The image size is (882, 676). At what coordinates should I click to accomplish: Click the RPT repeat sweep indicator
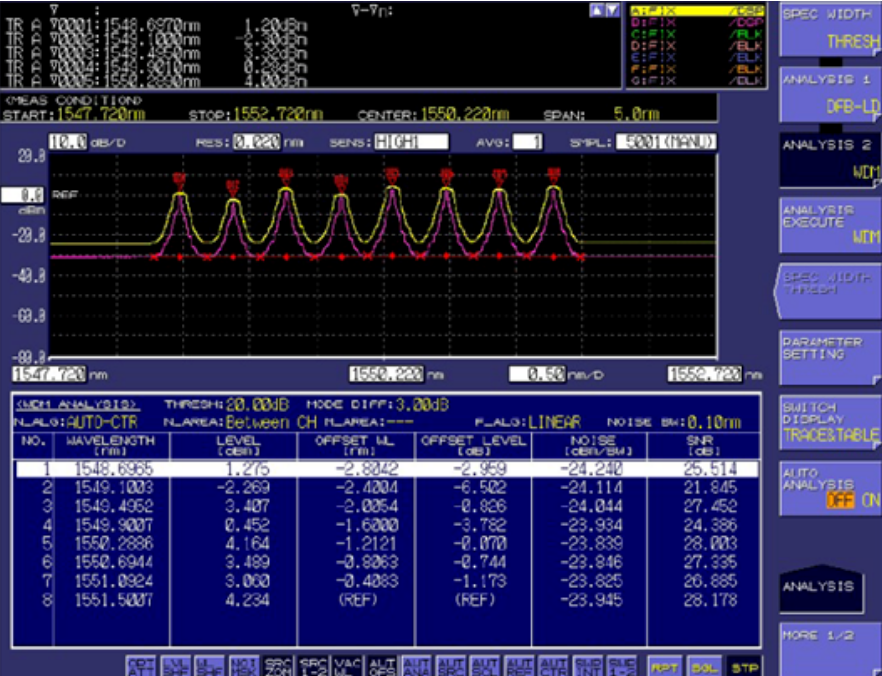tap(663, 665)
